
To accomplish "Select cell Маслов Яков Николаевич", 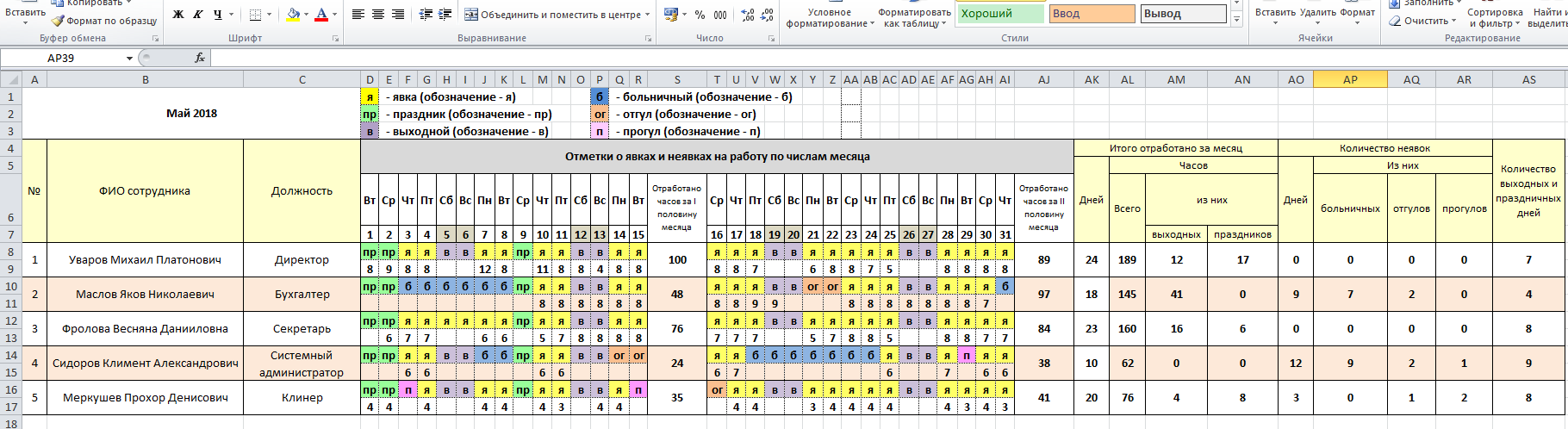I will click(x=146, y=295).
